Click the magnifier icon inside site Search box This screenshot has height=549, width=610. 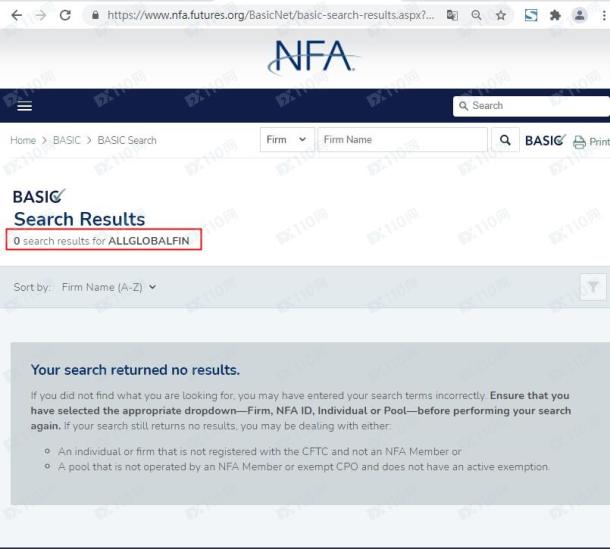coord(463,106)
